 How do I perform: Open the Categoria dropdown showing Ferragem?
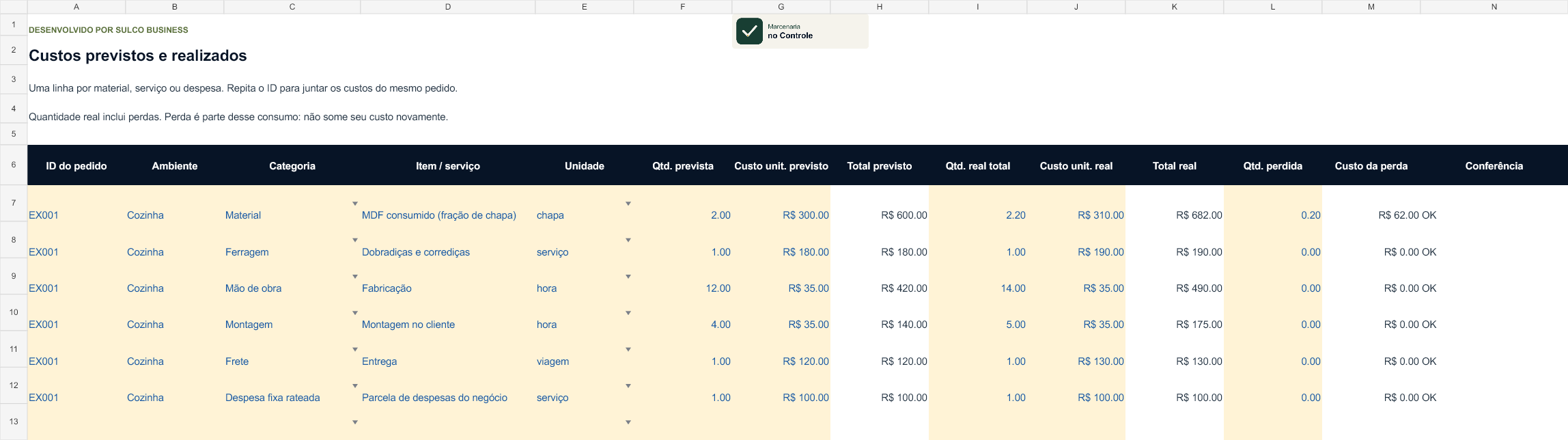[x=355, y=240]
